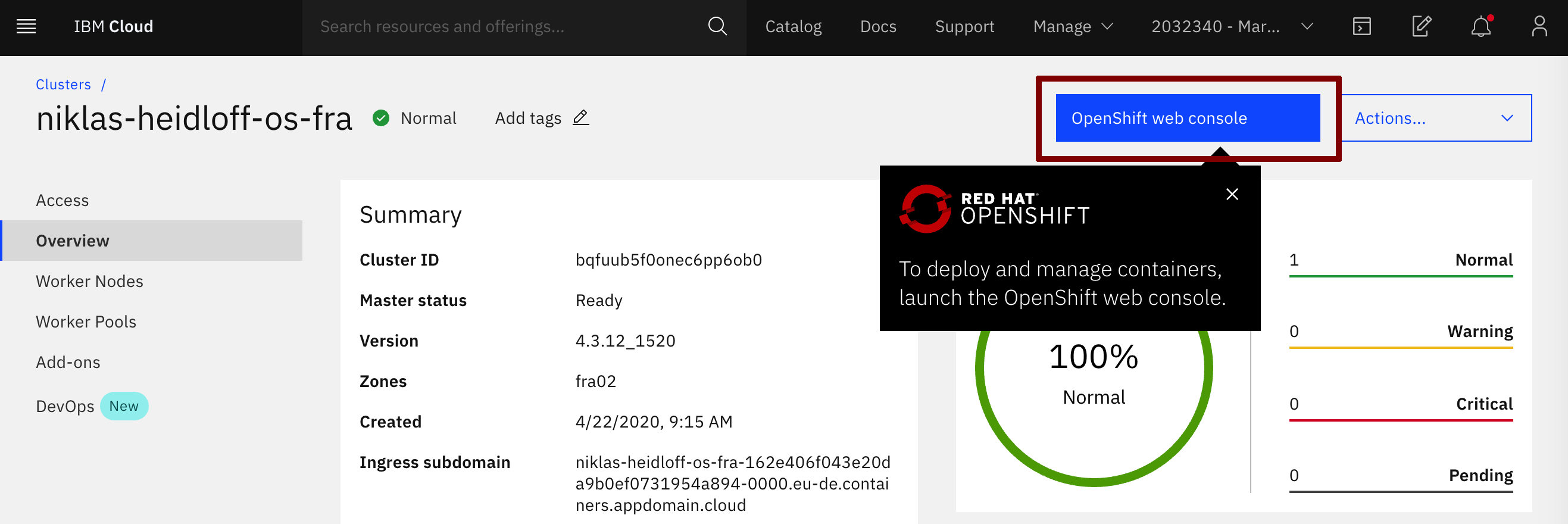Open the Actions... dropdown

tap(1436, 118)
